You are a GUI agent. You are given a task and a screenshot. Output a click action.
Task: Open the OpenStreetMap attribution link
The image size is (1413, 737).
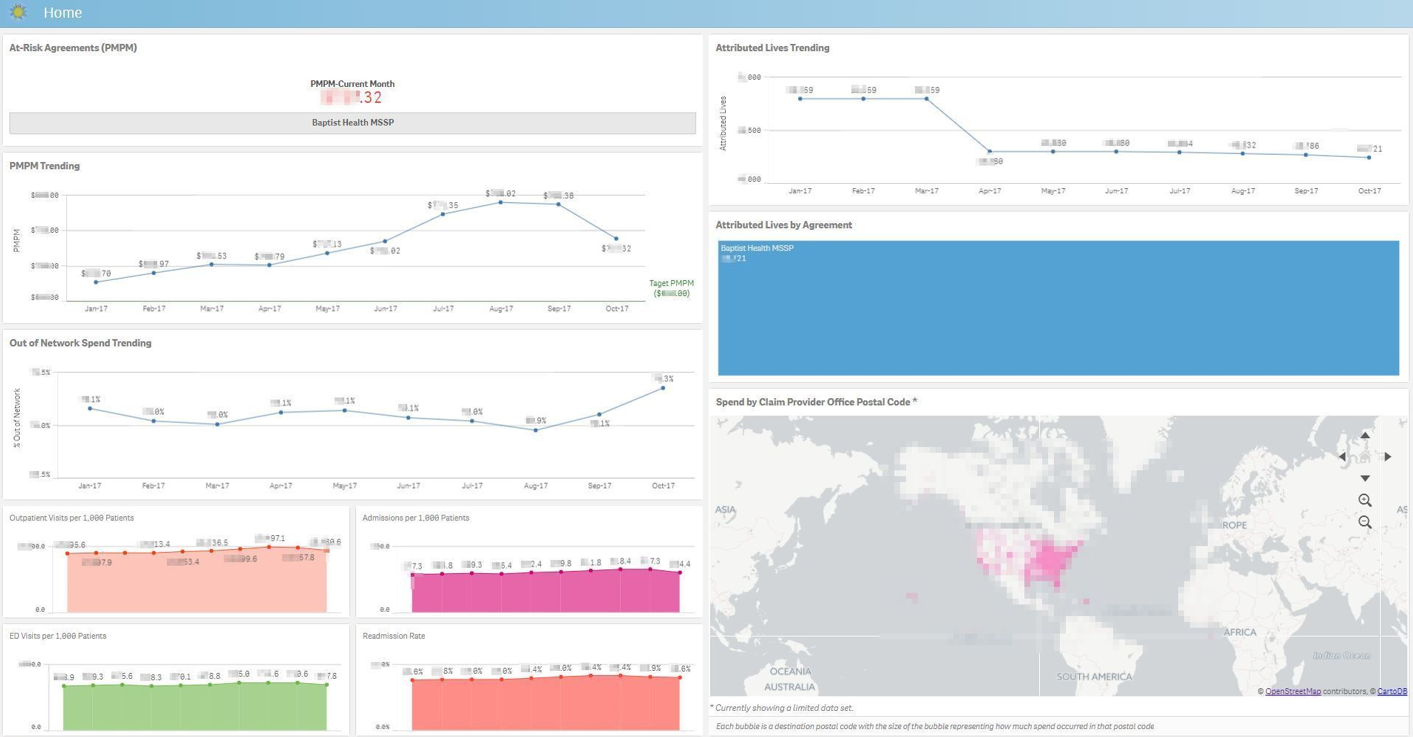pos(1291,690)
